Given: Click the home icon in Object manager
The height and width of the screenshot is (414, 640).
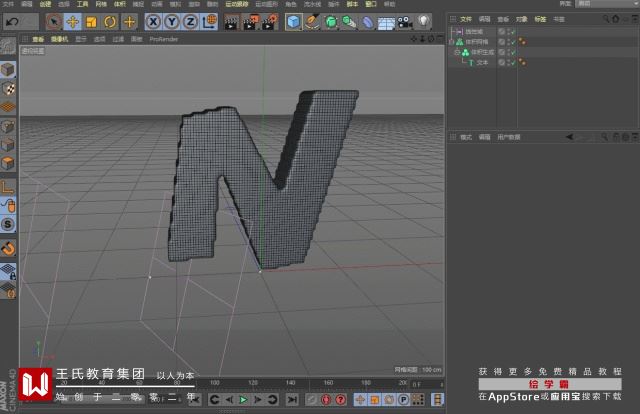Looking at the screenshot, I should point(616,19).
